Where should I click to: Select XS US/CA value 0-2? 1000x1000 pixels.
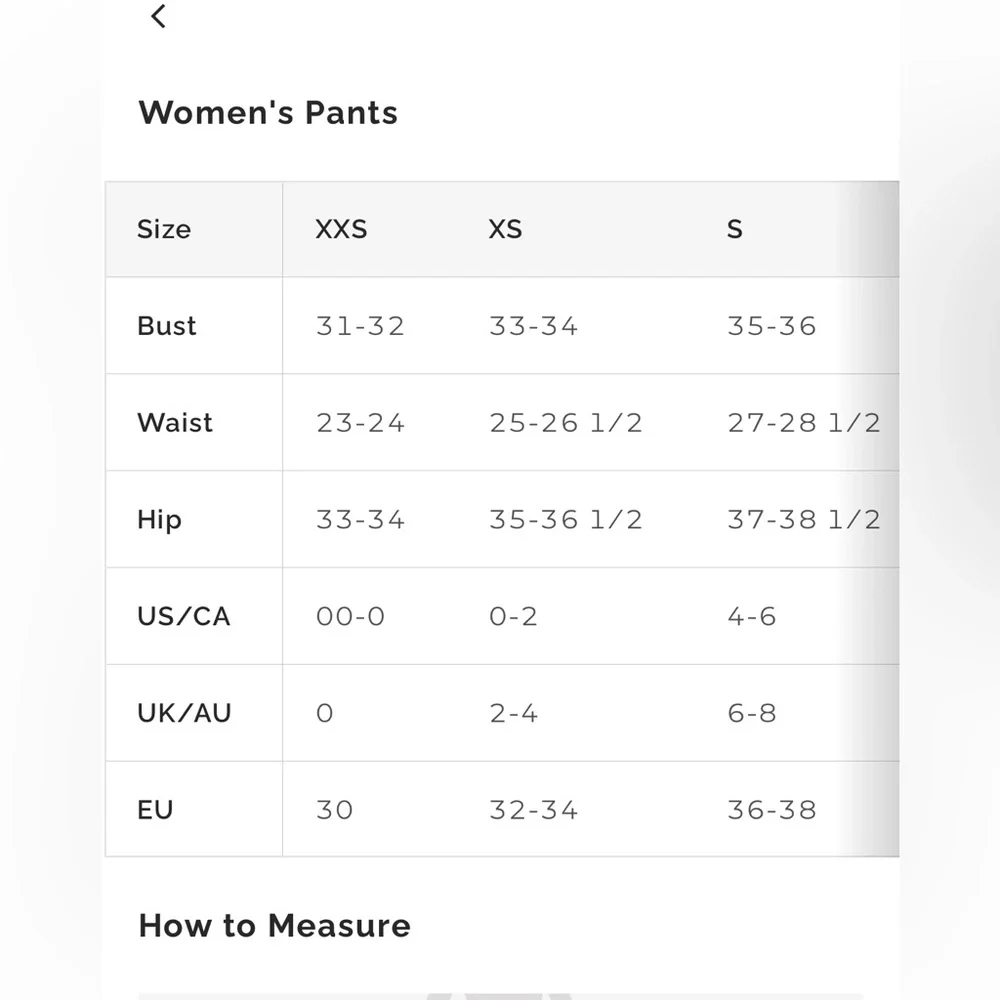[x=513, y=617]
